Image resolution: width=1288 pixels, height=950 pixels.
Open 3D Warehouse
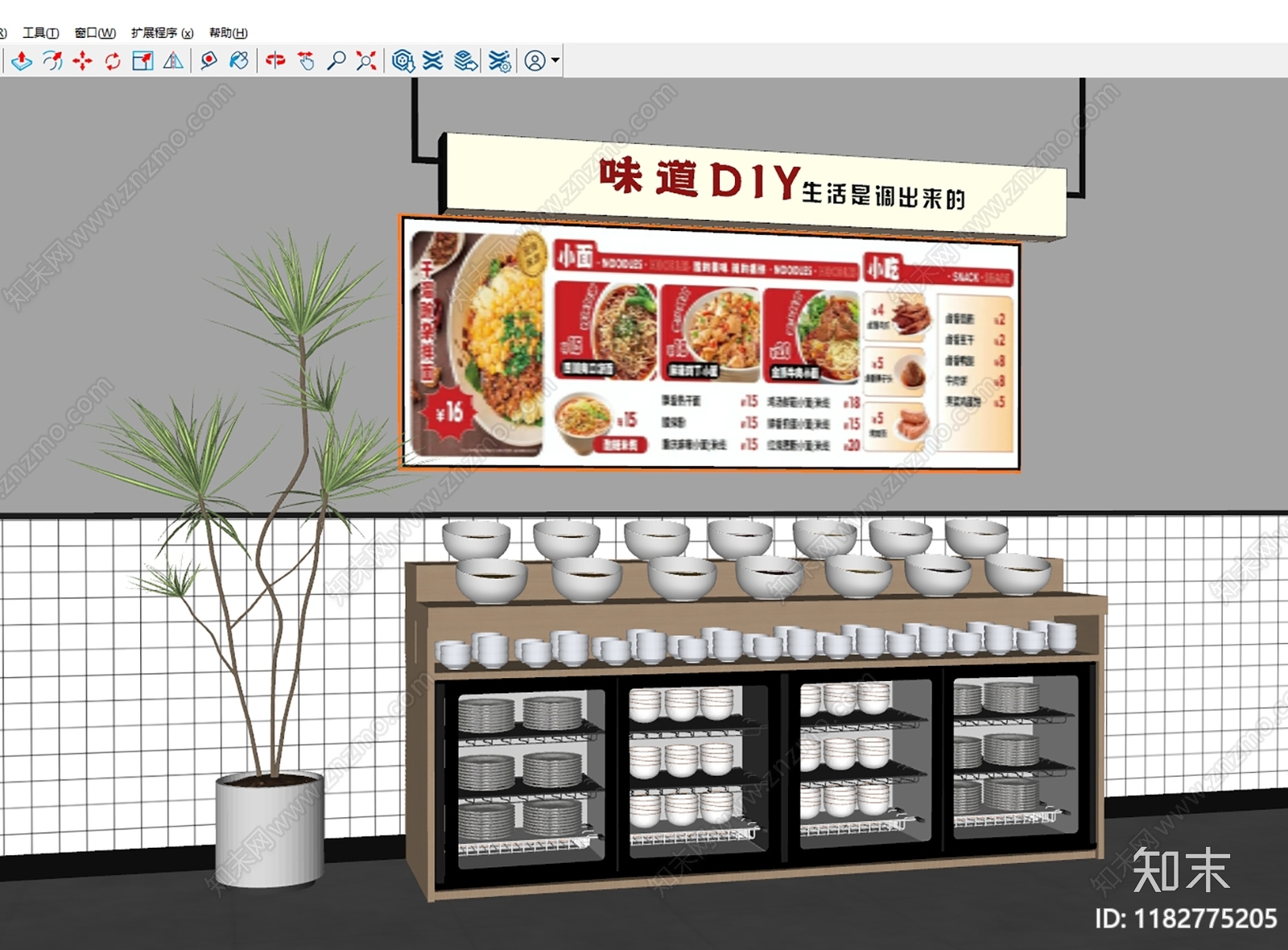[x=403, y=60]
